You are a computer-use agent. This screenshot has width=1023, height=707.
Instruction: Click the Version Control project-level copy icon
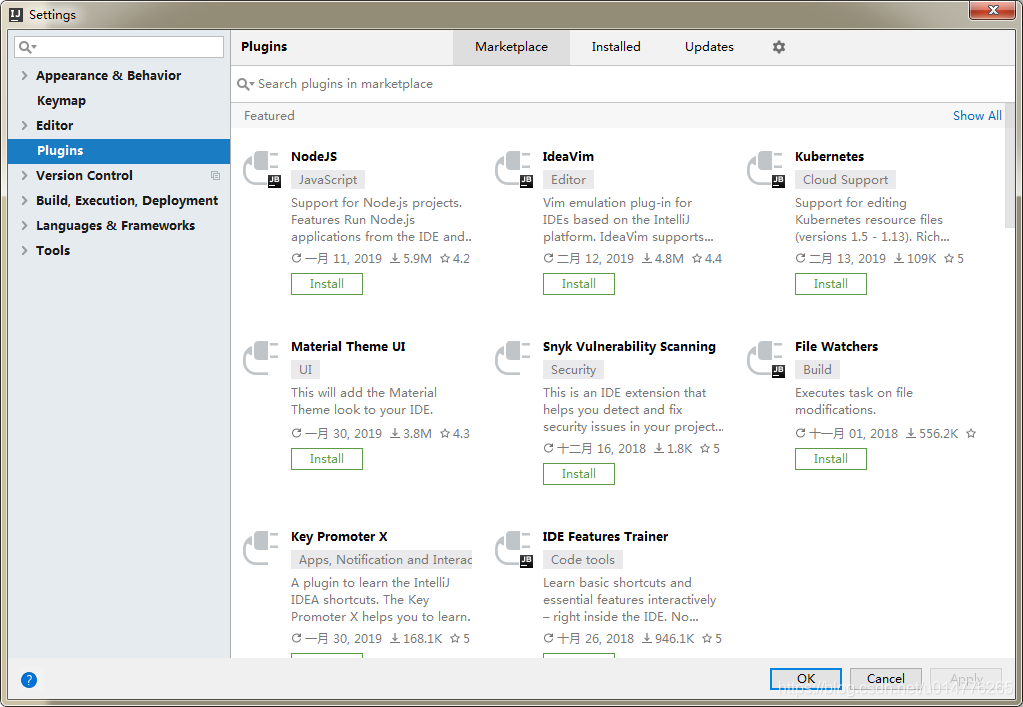pos(215,175)
